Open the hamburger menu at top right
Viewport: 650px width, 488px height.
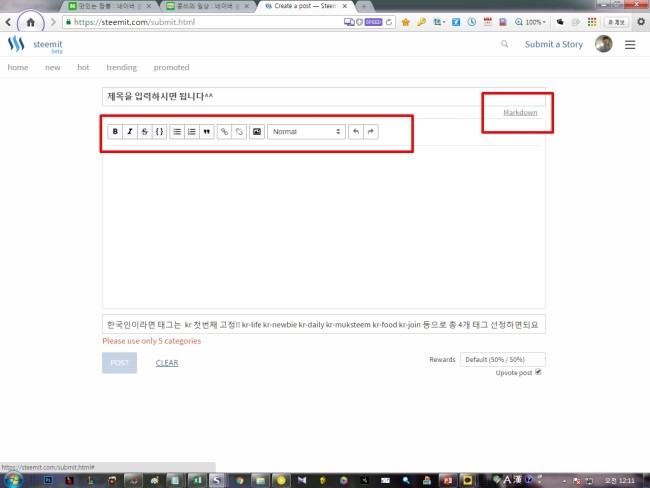630,44
